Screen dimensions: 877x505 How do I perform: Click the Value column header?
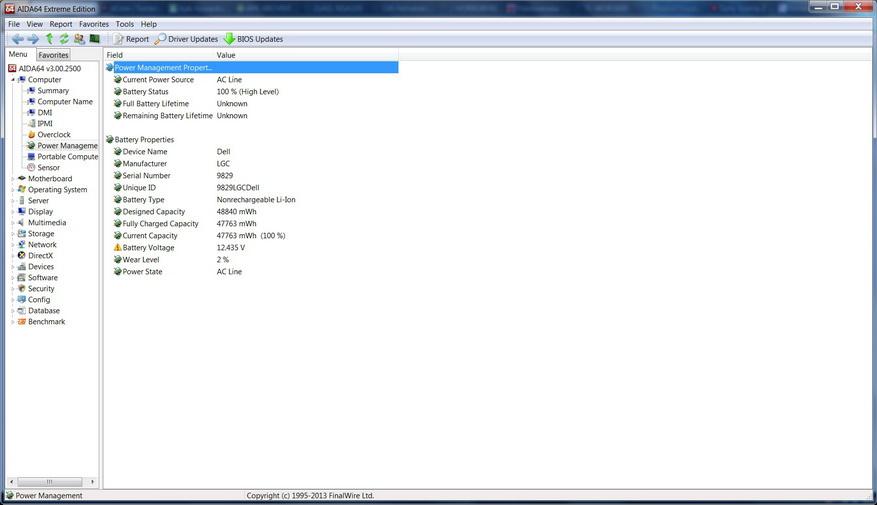click(307, 55)
